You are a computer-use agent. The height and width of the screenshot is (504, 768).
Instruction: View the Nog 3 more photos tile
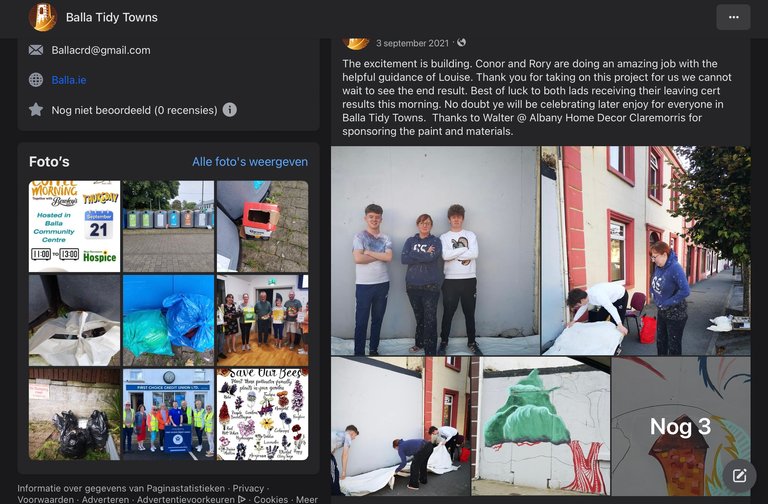point(681,426)
